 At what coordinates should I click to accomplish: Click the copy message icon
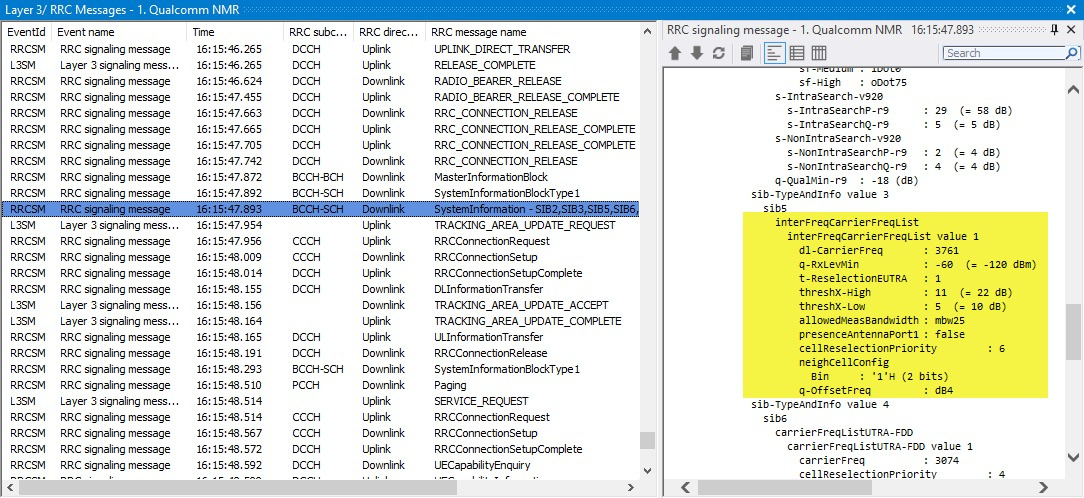click(746, 53)
